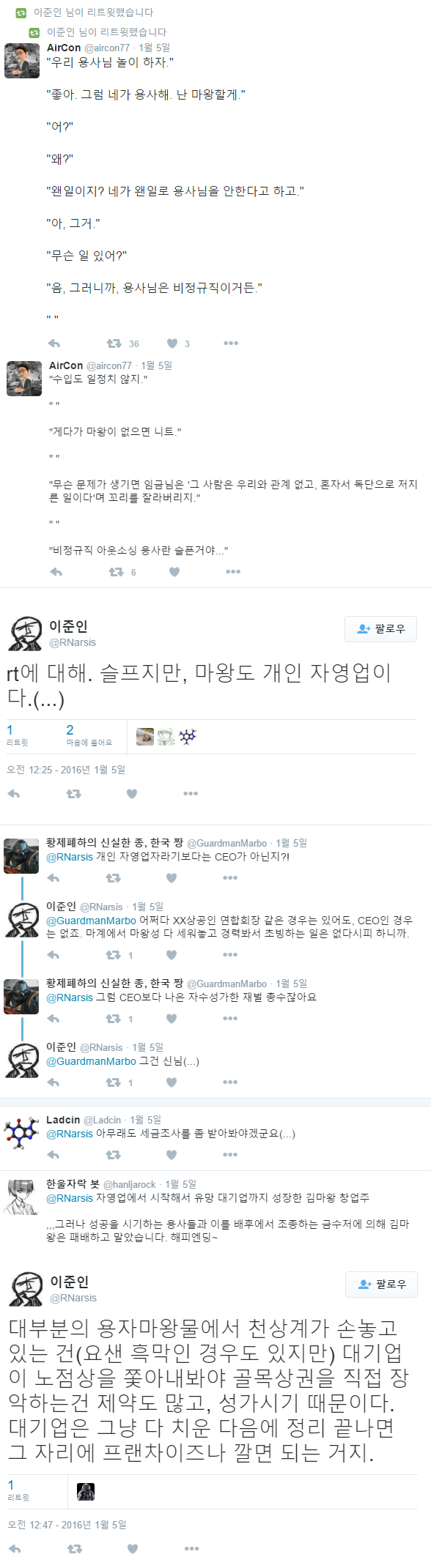Follow 이준인 using the top 팔로우 button

click(380, 628)
